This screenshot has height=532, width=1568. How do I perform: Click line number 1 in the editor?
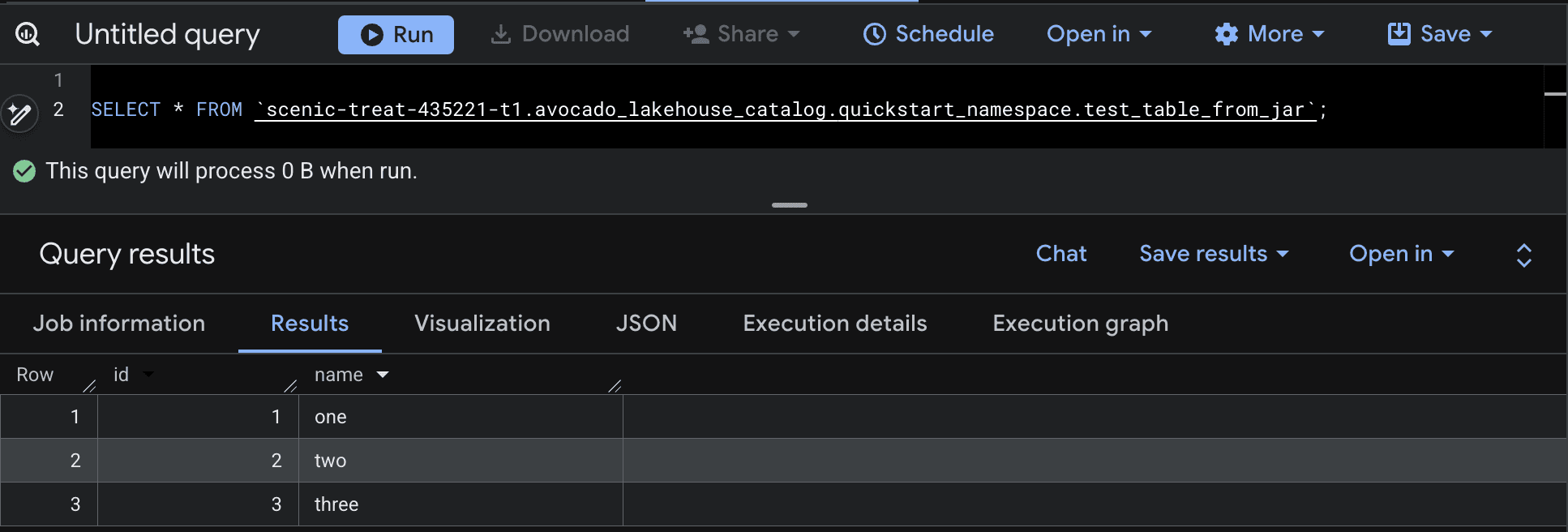pos(58,80)
